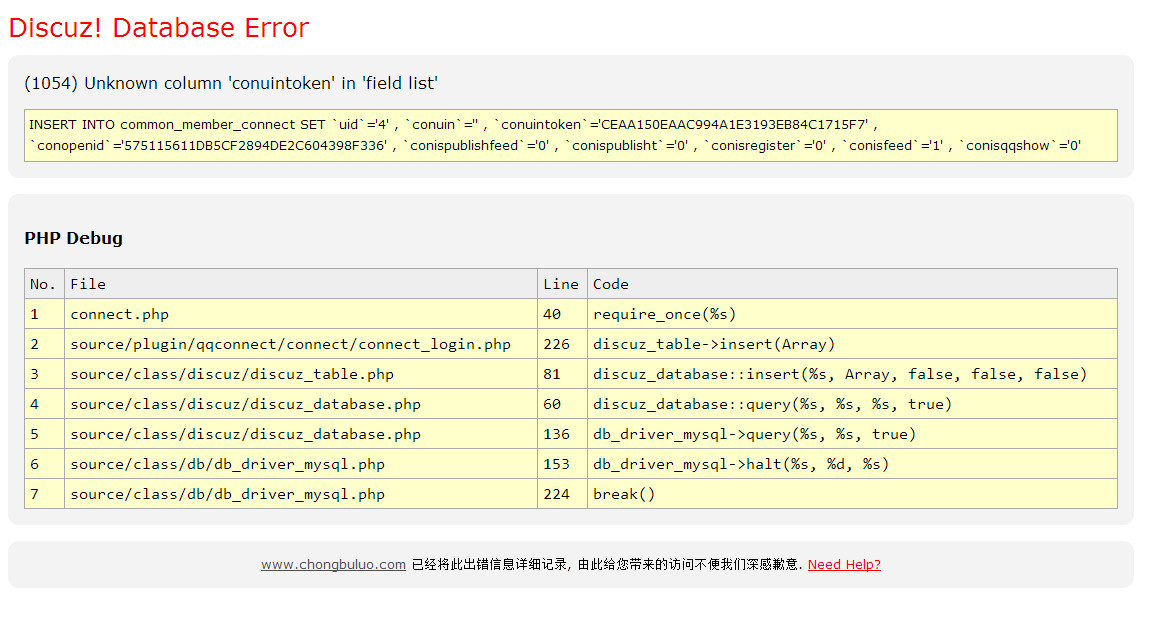1149x619 pixels.
Task: Click the Need Help? link
Action: point(844,565)
